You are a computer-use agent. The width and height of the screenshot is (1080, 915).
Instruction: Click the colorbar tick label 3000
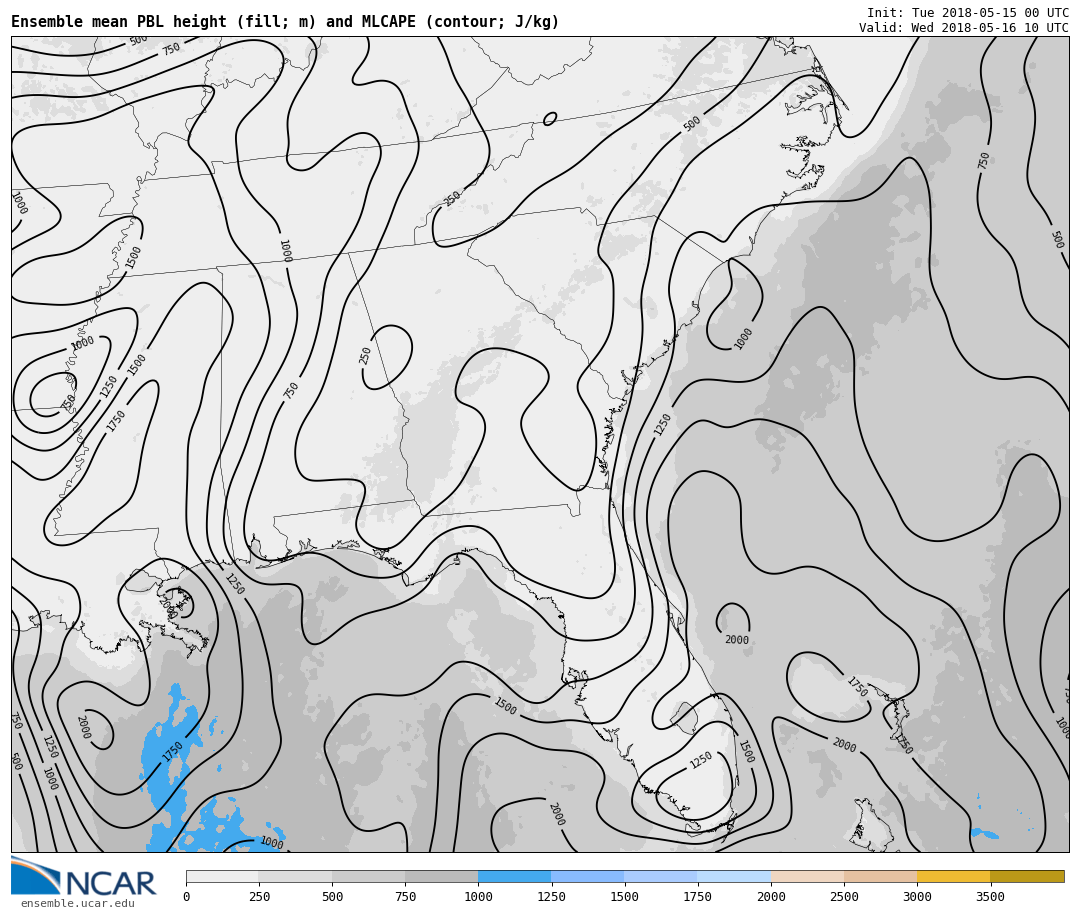[x=917, y=896]
